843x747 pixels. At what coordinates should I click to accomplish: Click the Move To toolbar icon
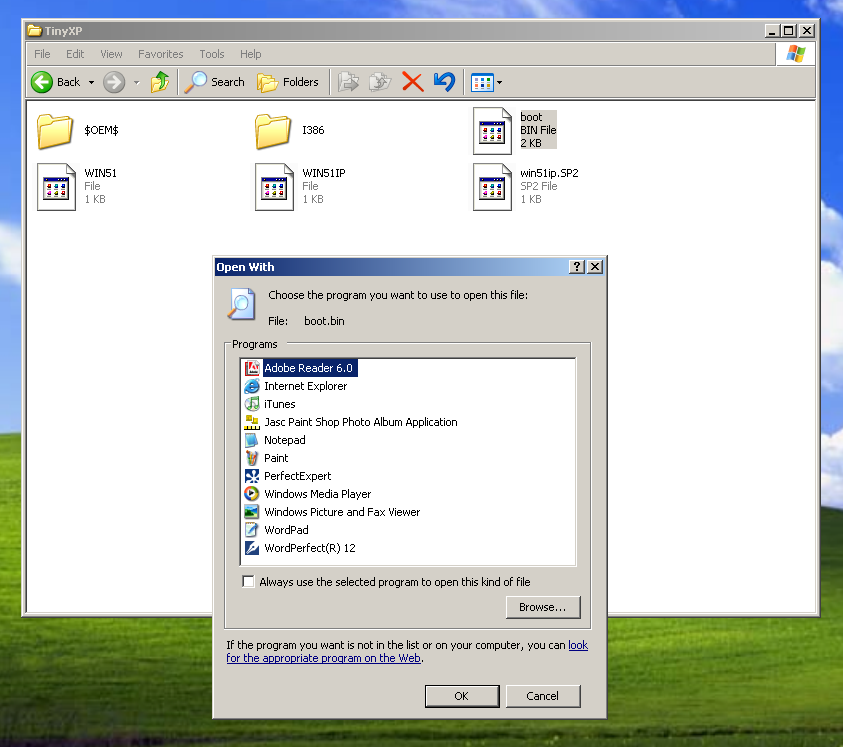pyautogui.click(x=348, y=82)
